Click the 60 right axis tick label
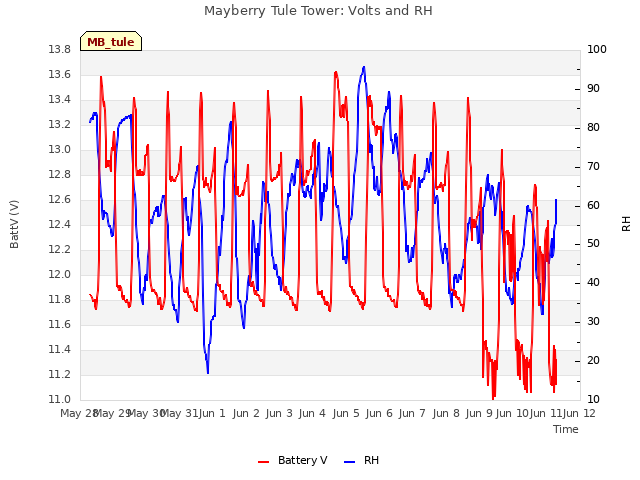The width and height of the screenshot is (640, 480). [593, 205]
